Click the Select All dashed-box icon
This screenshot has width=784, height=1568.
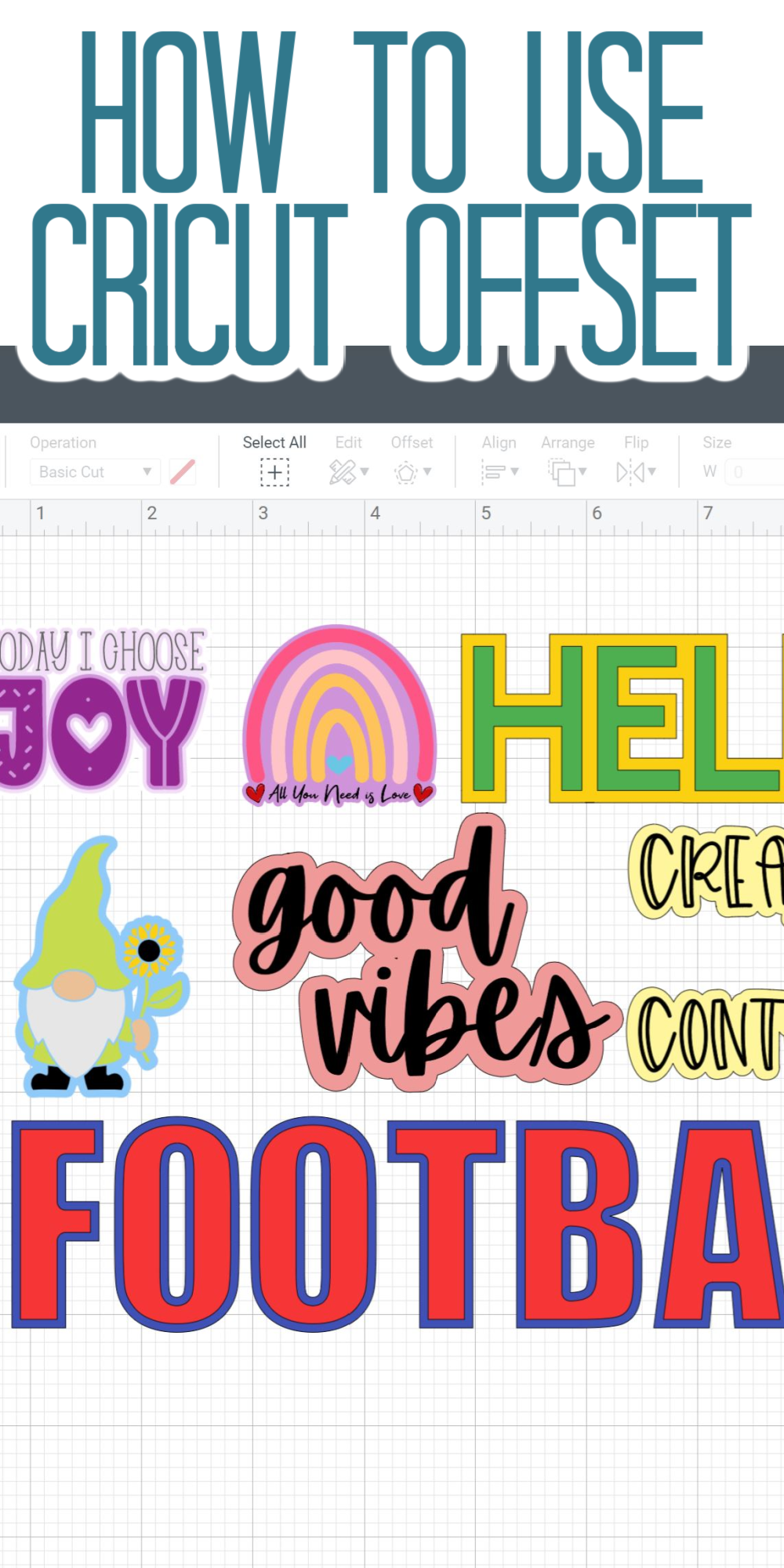click(274, 472)
